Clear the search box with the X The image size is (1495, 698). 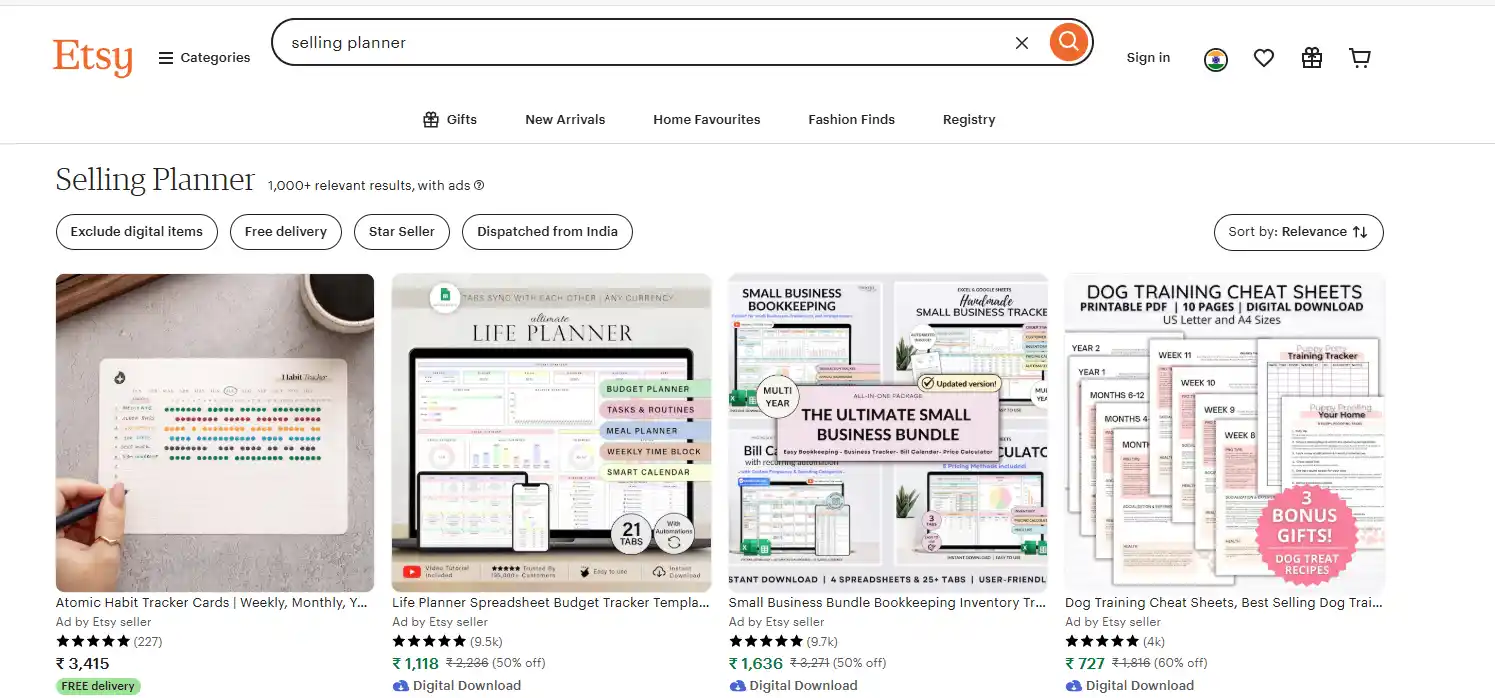pos(1021,42)
